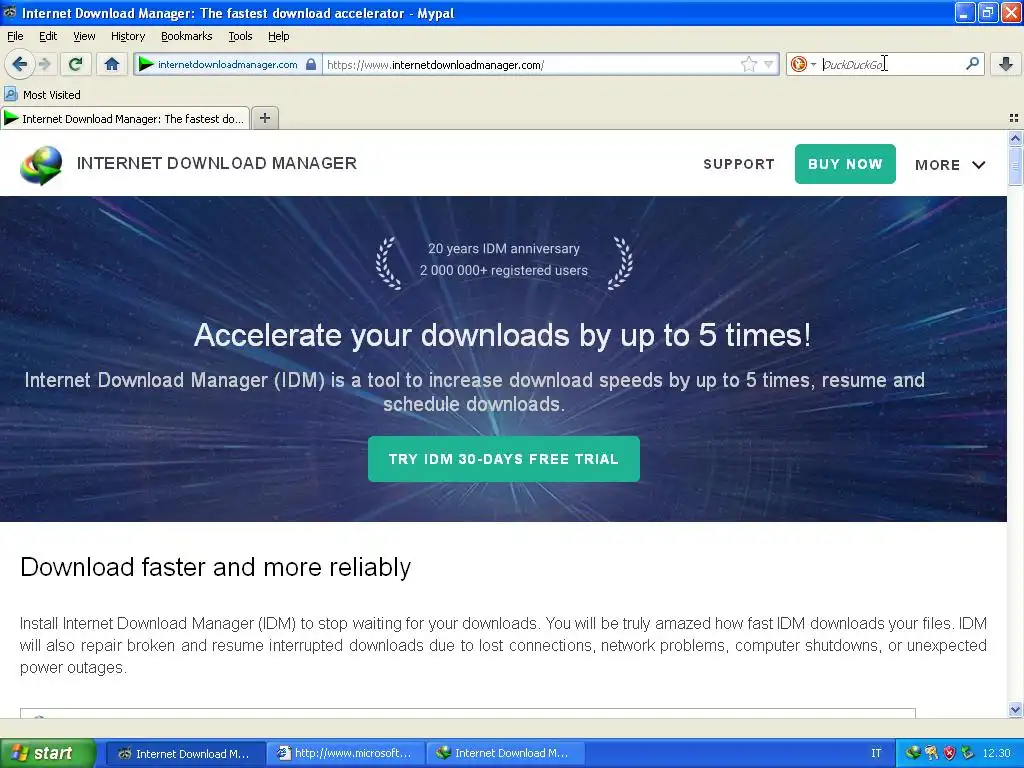This screenshot has height=768, width=1024.
Task: Expand the MORE navigation menu
Action: [x=950, y=165]
